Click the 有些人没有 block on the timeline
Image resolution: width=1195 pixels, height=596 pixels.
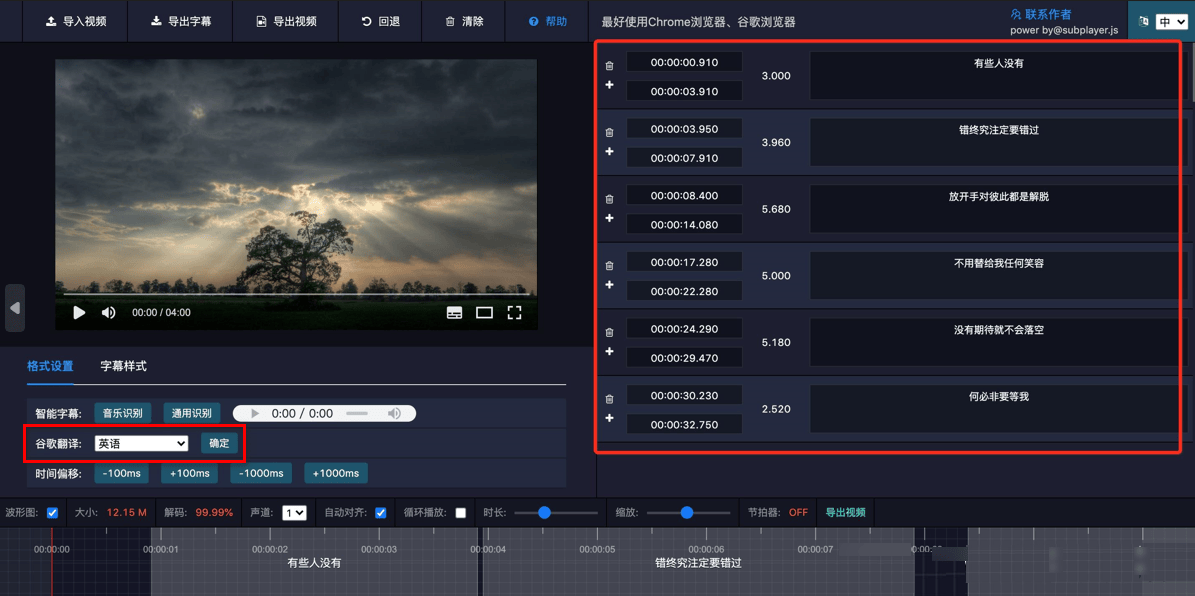[x=314, y=562]
